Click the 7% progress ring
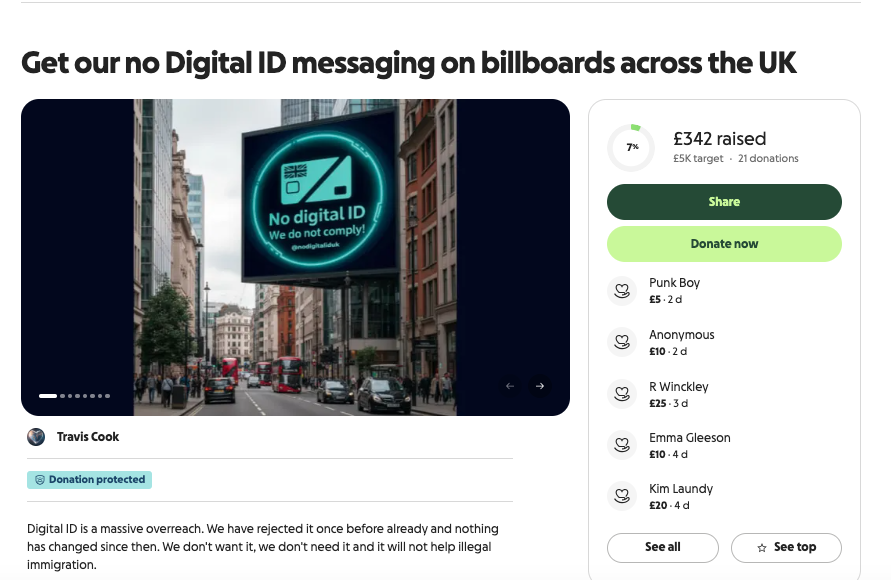The height and width of the screenshot is (580, 891). [x=631, y=148]
